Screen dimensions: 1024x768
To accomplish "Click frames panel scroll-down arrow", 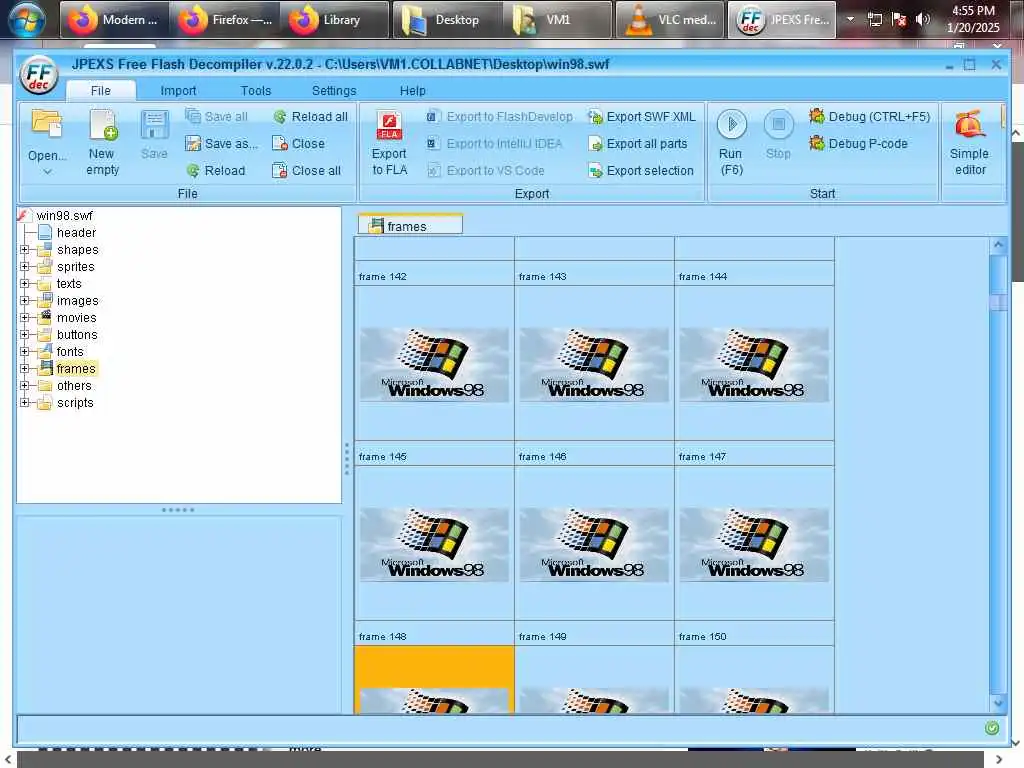I will (998, 703).
